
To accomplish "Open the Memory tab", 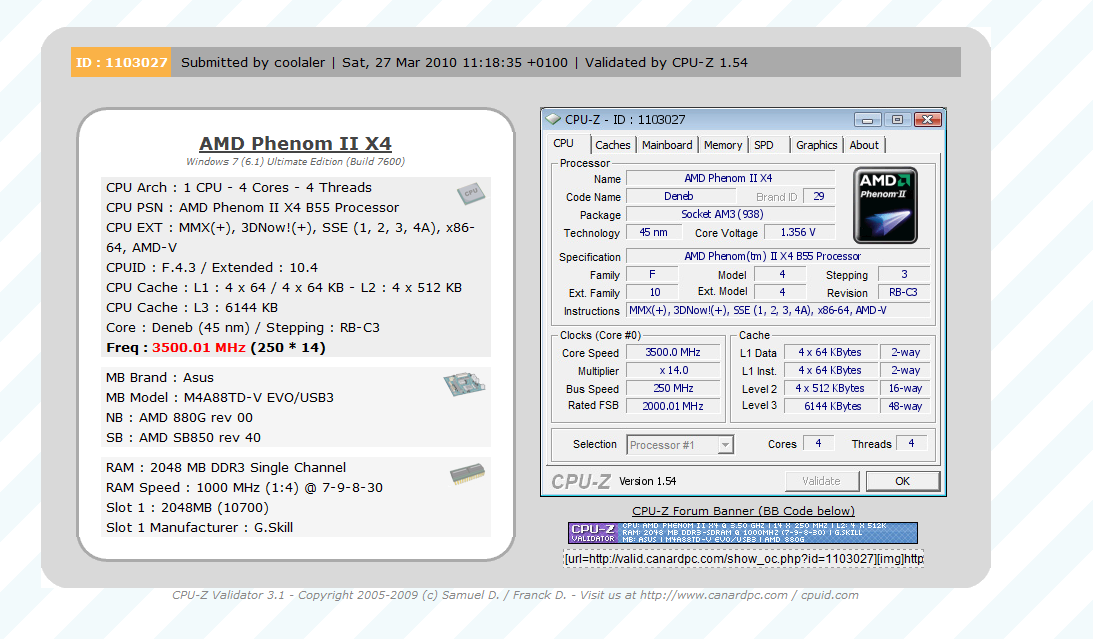I will pyautogui.click(x=723, y=145).
